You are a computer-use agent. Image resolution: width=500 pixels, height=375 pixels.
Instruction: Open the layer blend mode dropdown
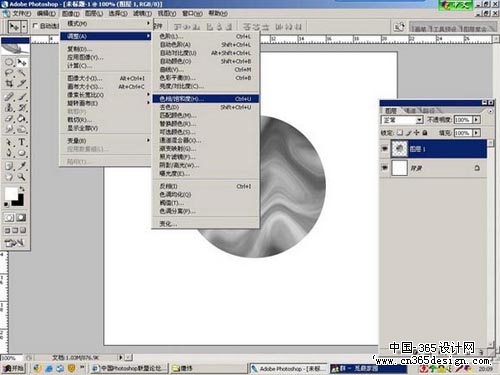tap(402, 120)
